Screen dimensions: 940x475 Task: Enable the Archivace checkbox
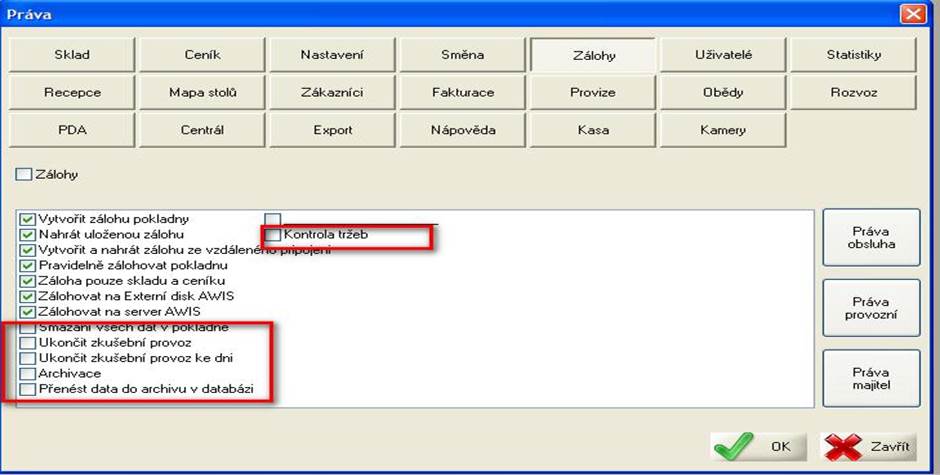pyautogui.click(x=27, y=374)
